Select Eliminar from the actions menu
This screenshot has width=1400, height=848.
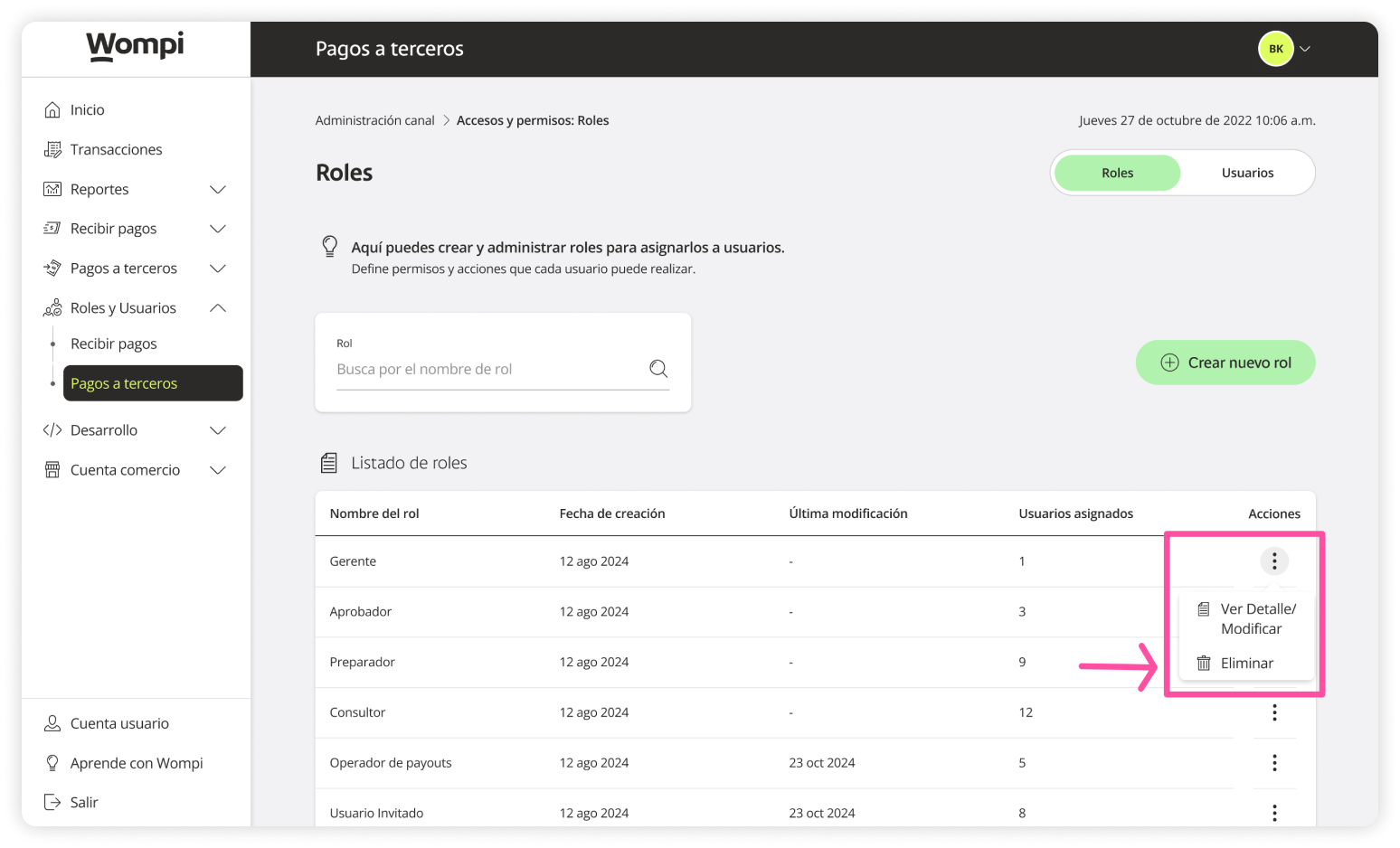coord(1246,663)
